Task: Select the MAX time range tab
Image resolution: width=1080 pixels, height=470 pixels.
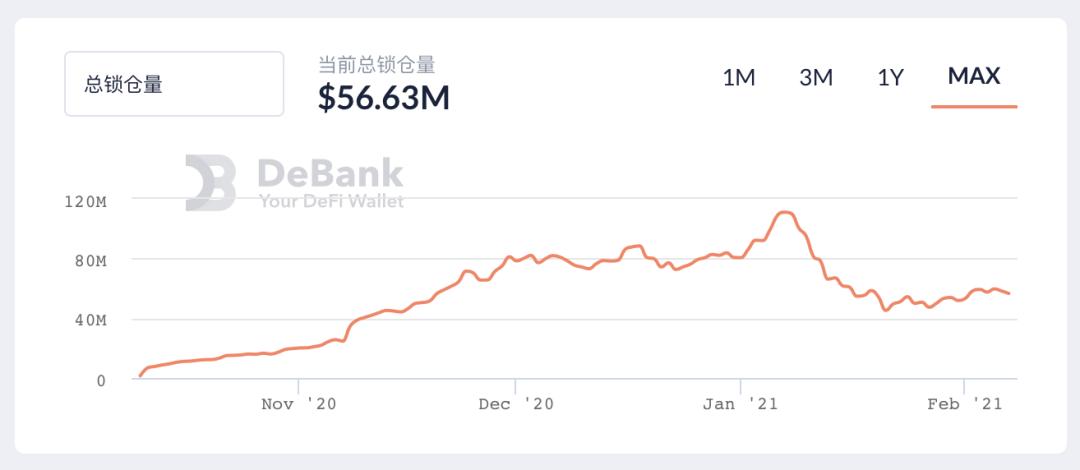Action: coord(974,76)
